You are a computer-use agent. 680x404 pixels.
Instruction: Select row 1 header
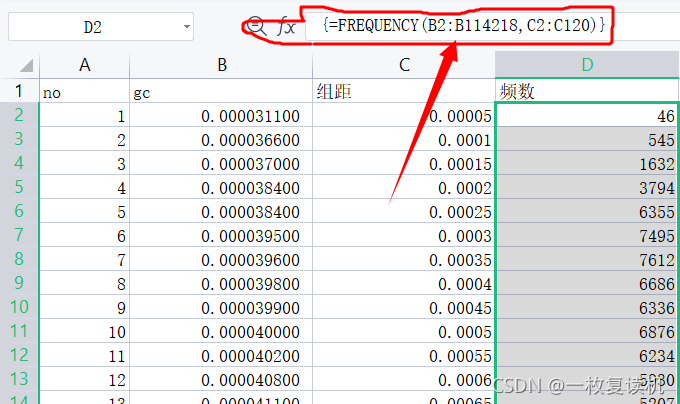pos(19,91)
